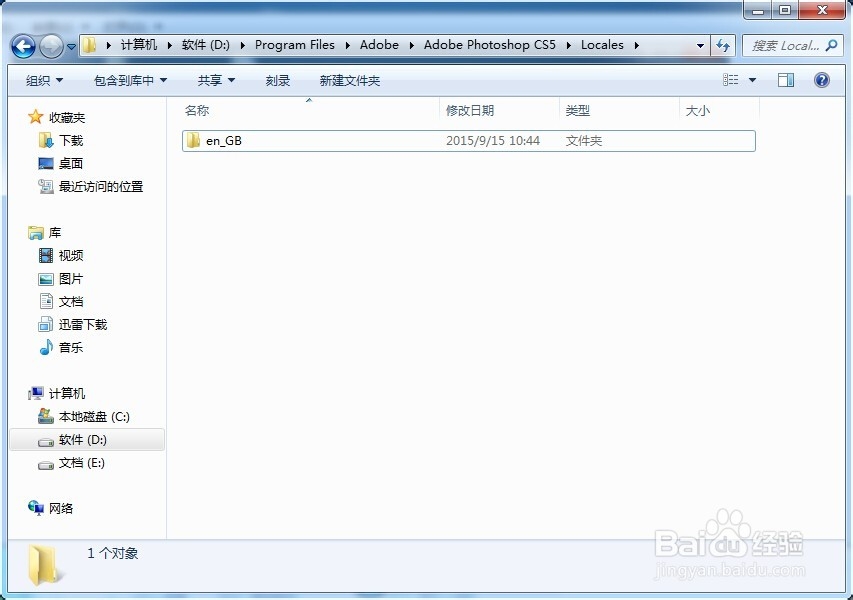853x600 pixels.
Task: Expand the arrow after Program Files breadcrumb
Action: tap(347, 45)
